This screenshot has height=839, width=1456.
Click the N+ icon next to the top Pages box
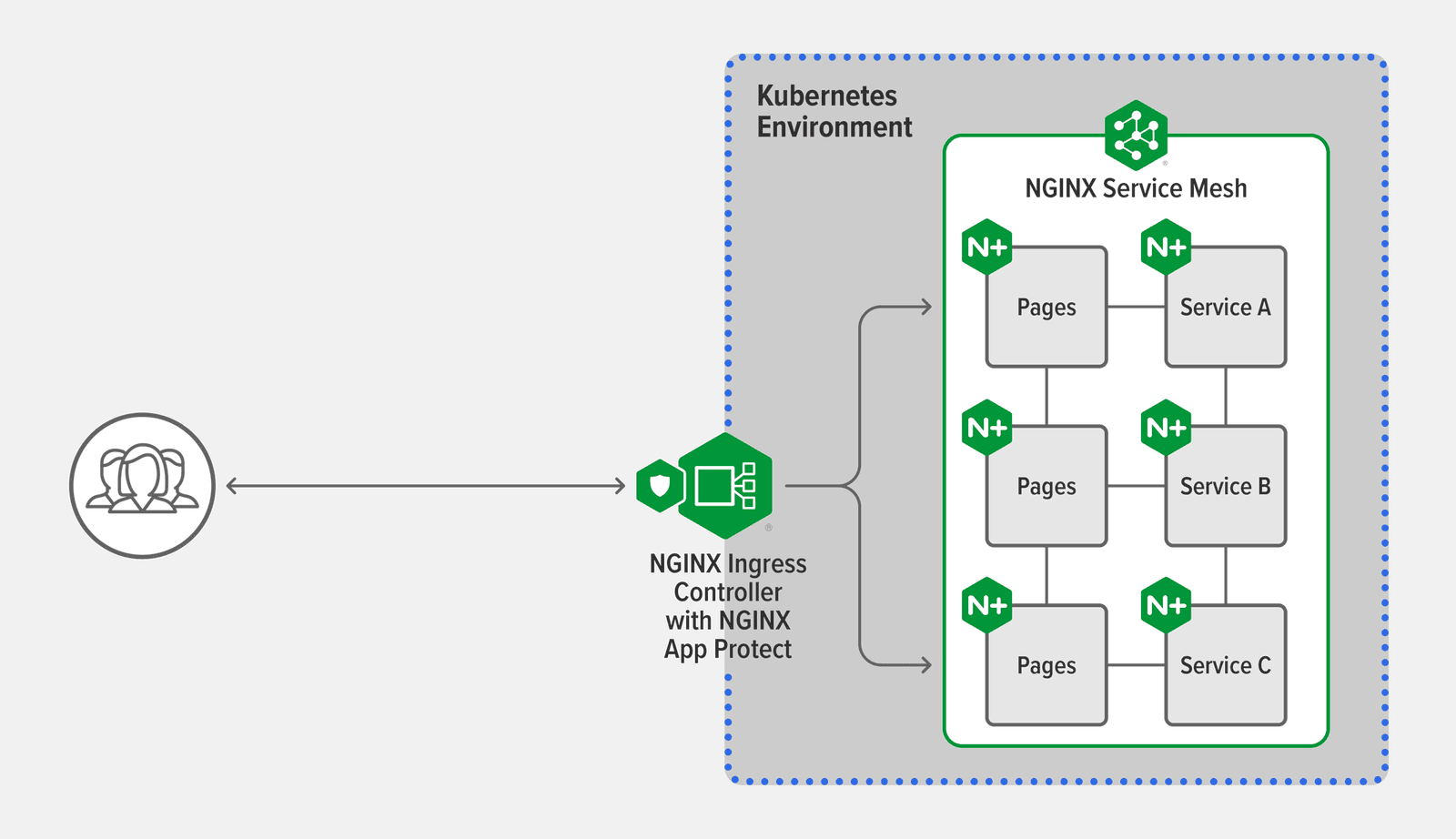[986, 246]
